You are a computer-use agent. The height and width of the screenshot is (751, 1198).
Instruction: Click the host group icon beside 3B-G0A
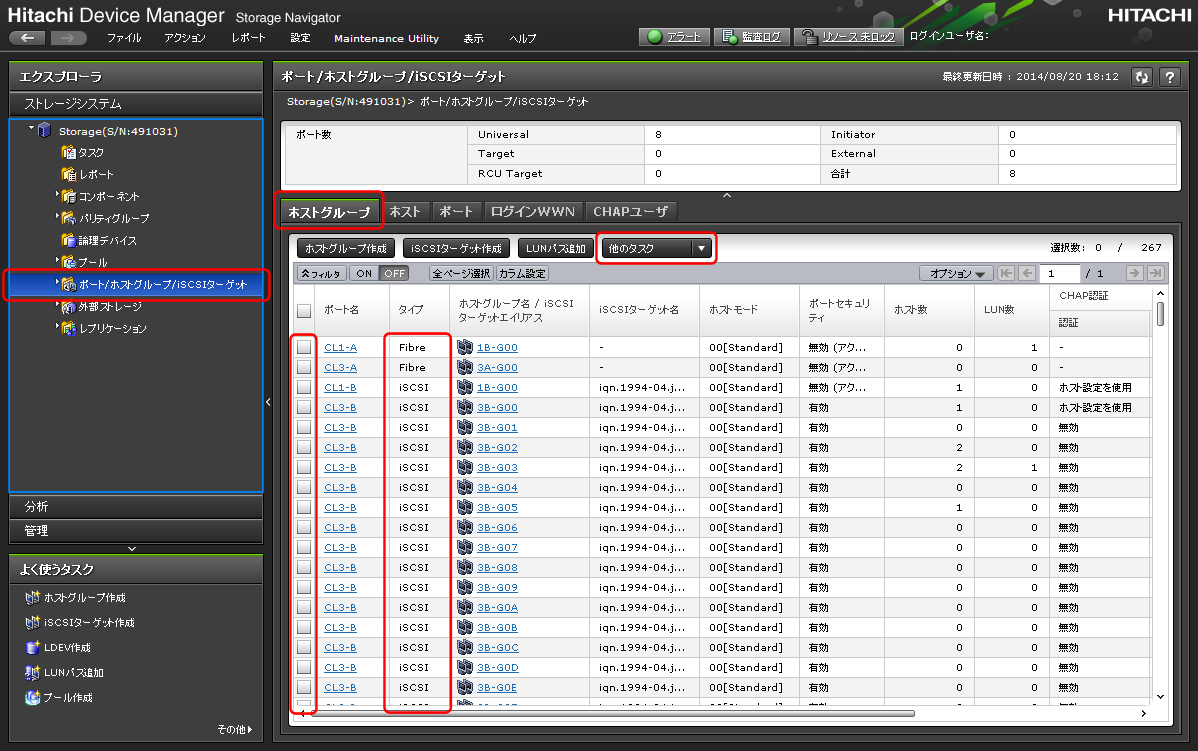465,607
